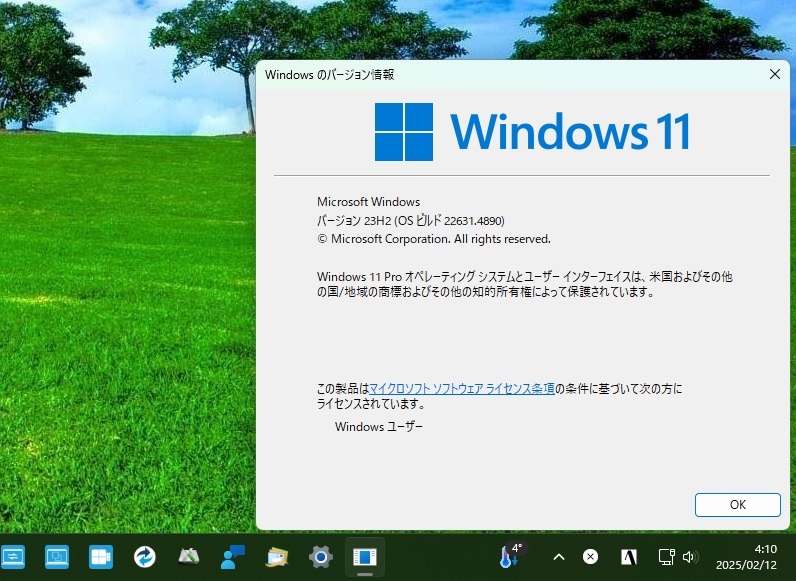Open the blue circular sync arrows taskbar icon
This screenshot has height=581, width=796.
(145, 557)
